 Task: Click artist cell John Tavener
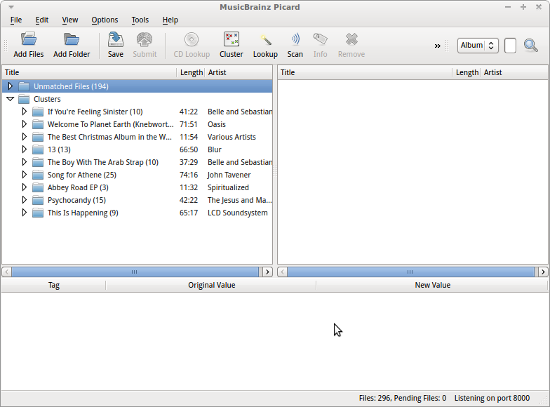point(229,175)
